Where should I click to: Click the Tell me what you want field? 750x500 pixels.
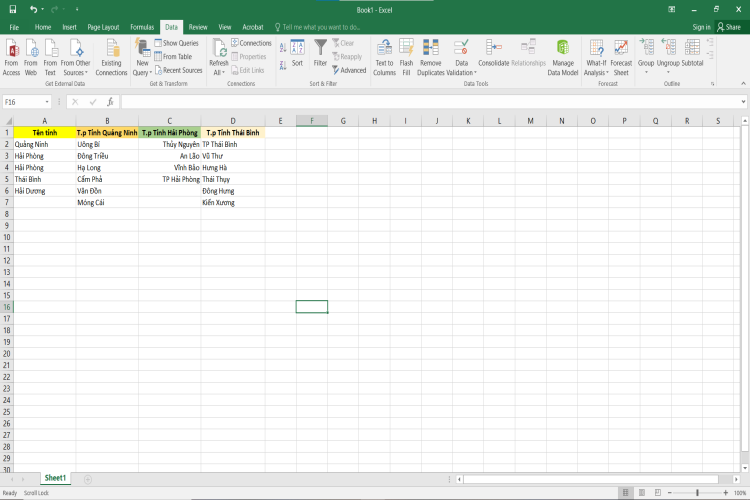[318, 27]
